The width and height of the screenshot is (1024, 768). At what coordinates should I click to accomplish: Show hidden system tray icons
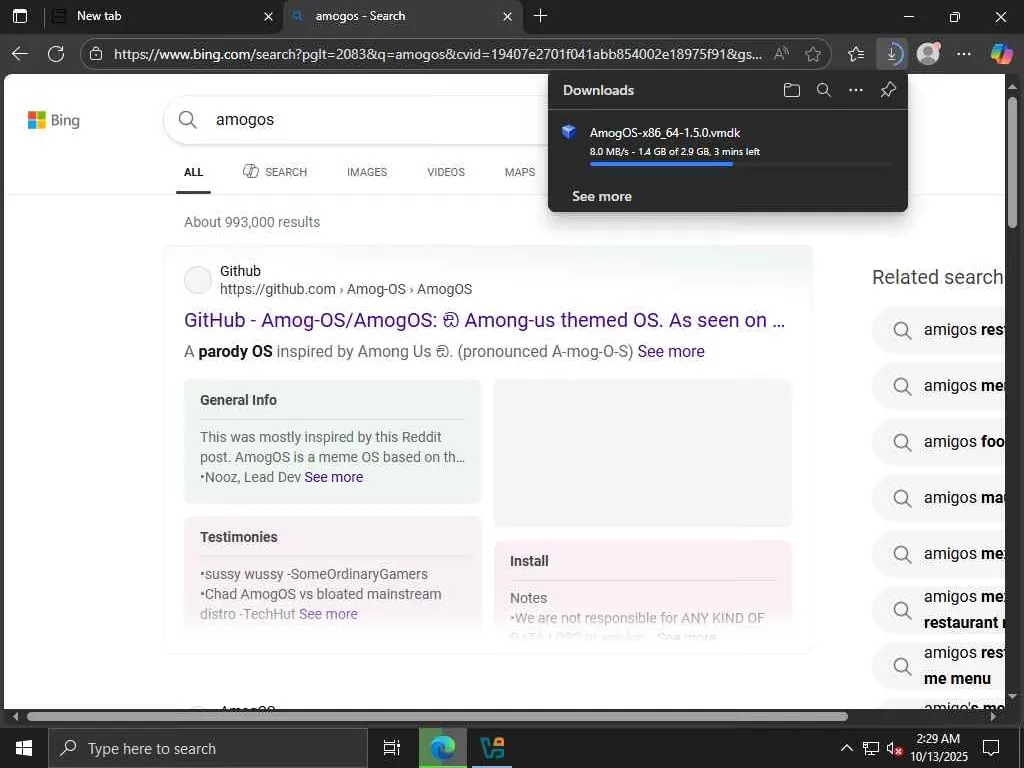(846, 748)
